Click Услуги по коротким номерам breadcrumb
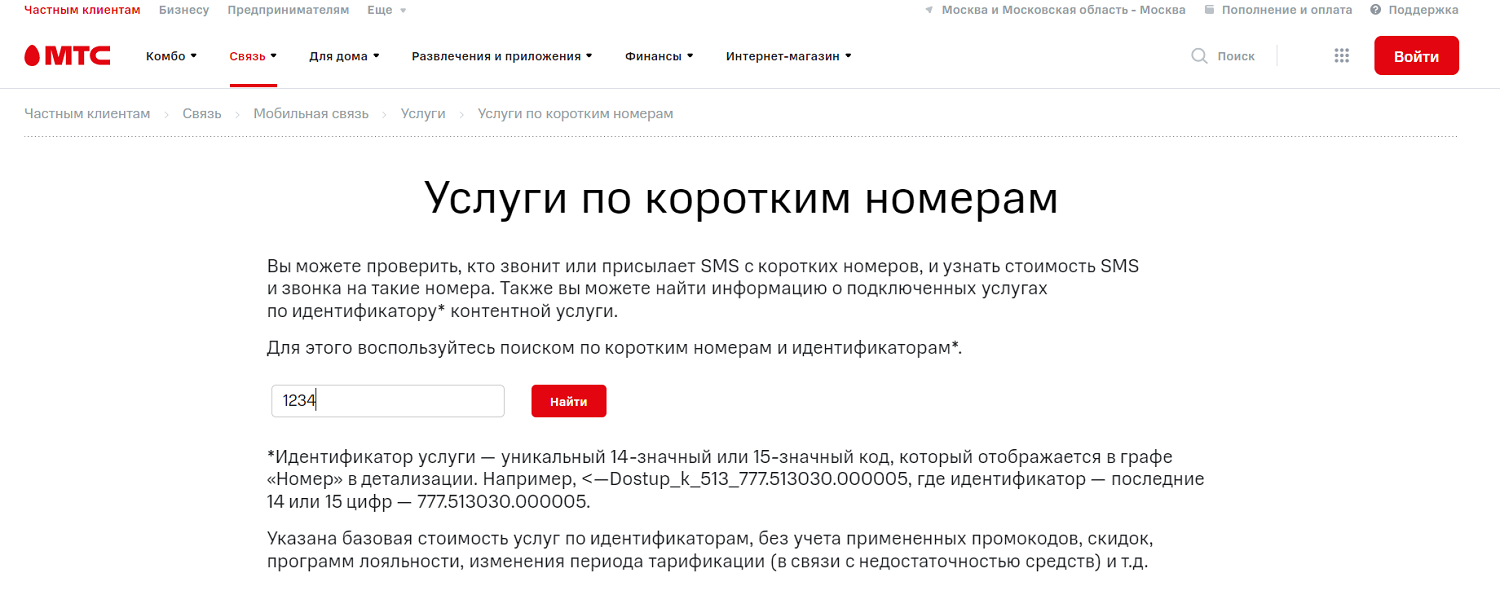Screen dimensions: 1500x595 576,114
